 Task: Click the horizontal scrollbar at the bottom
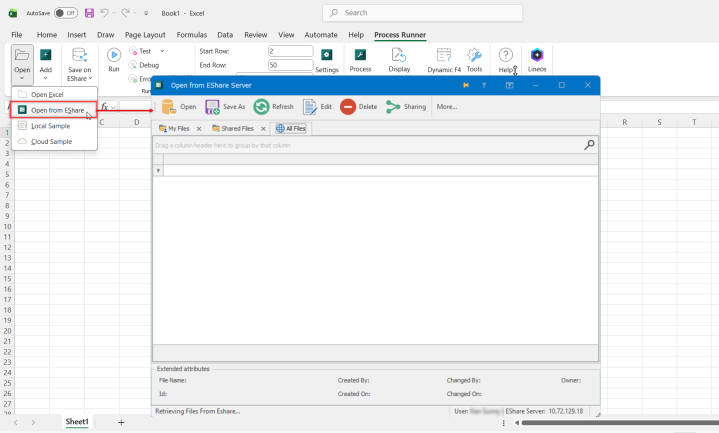pyautogui.click(x=620, y=422)
